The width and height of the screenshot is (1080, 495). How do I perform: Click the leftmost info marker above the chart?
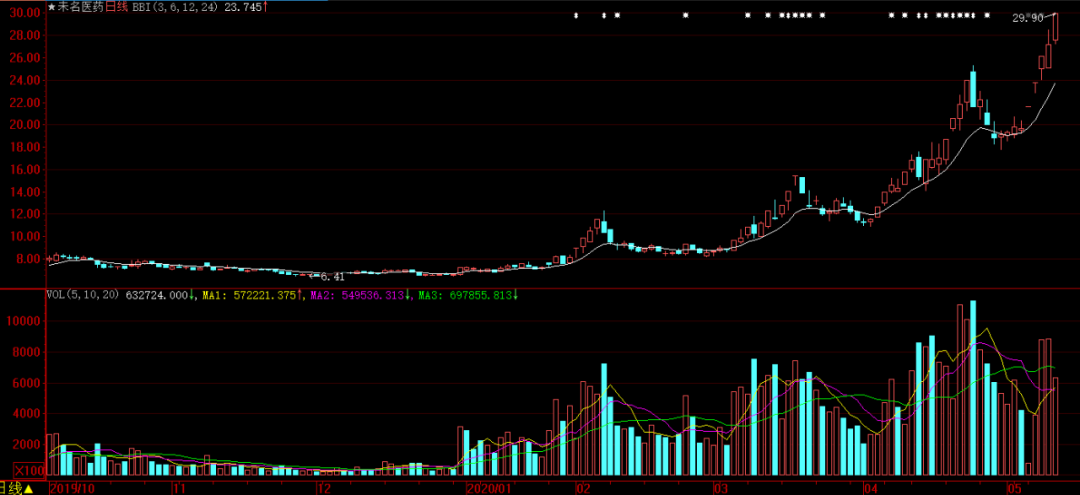pos(576,16)
